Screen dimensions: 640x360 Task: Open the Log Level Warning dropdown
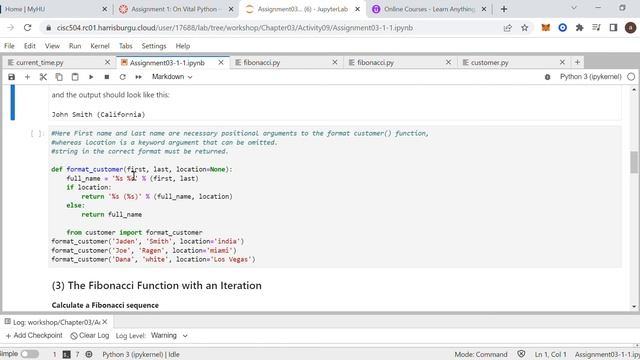click(169, 336)
